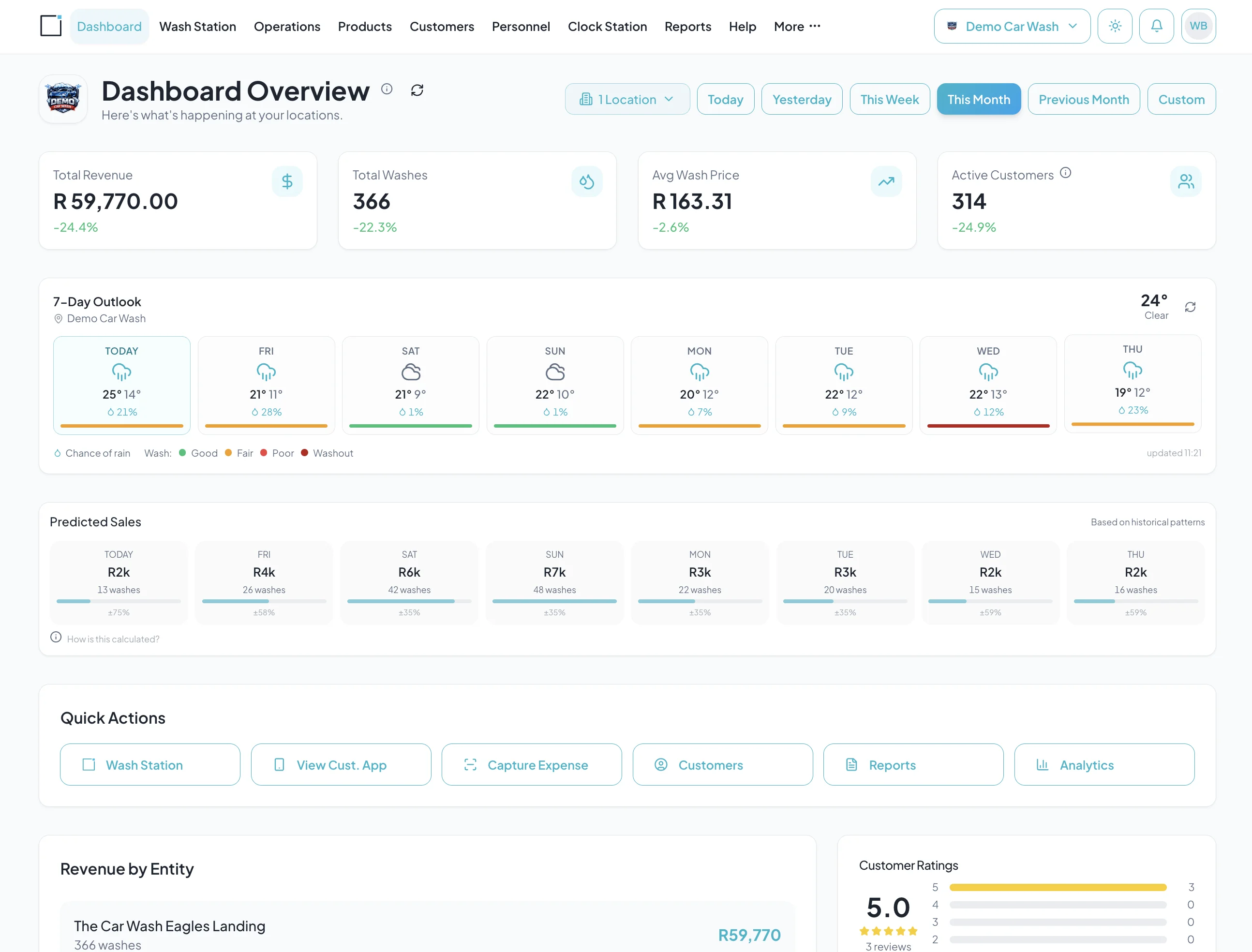1252x952 pixels.
Task: Open the Products menu item
Action: (364, 26)
